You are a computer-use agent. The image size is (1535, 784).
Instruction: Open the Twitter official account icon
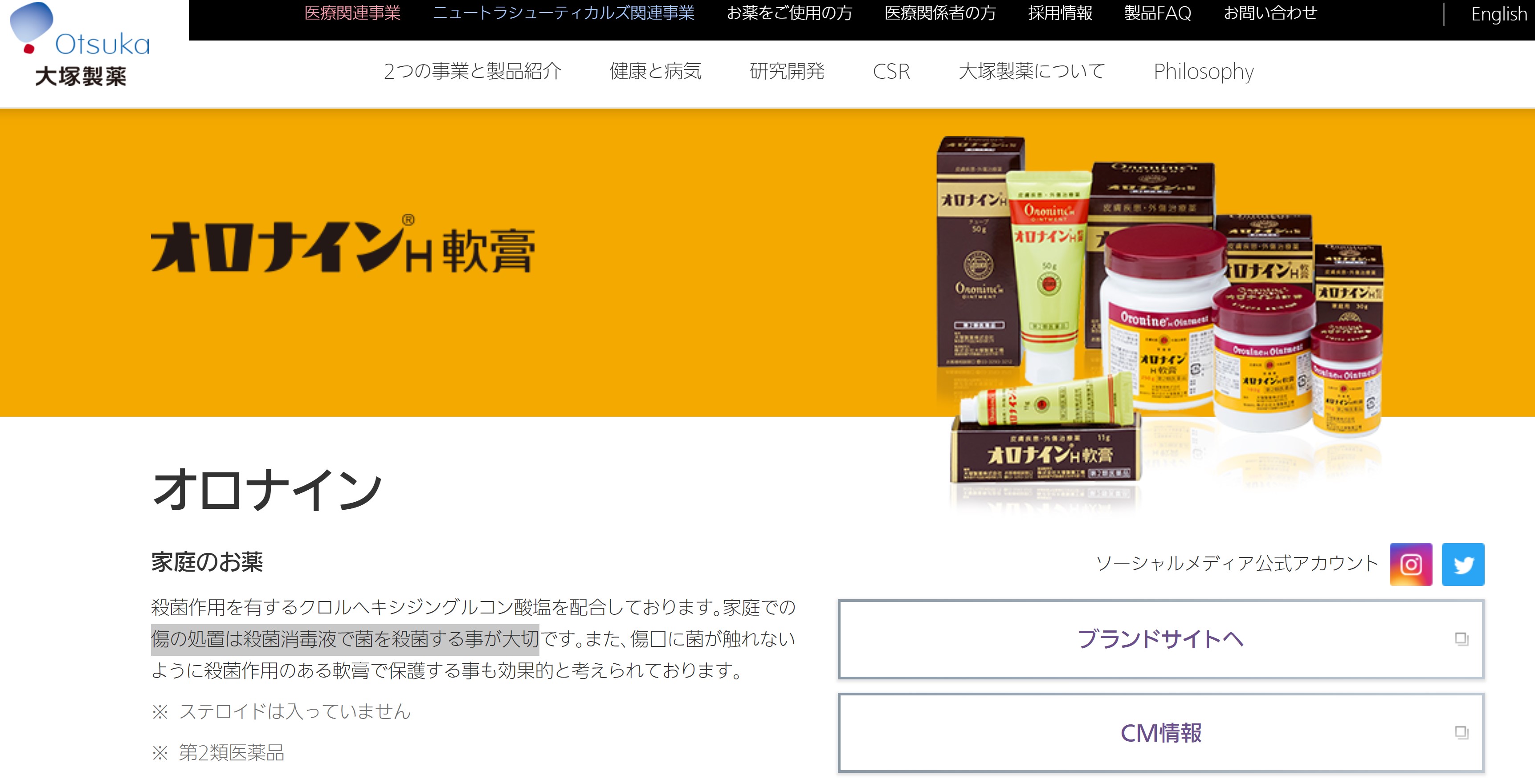pos(1463,563)
